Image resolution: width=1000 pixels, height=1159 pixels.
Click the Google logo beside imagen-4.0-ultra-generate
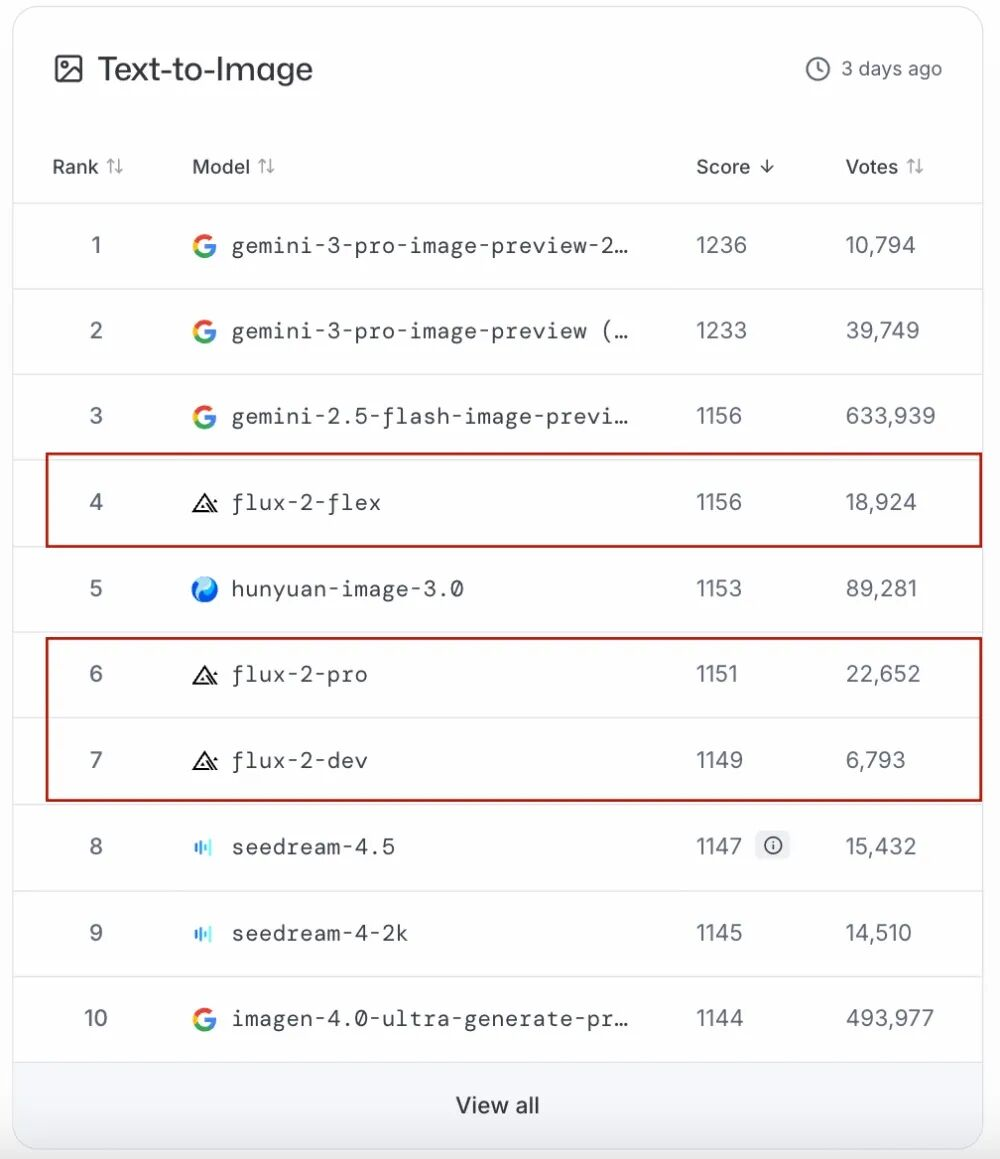pos(204,1019)
